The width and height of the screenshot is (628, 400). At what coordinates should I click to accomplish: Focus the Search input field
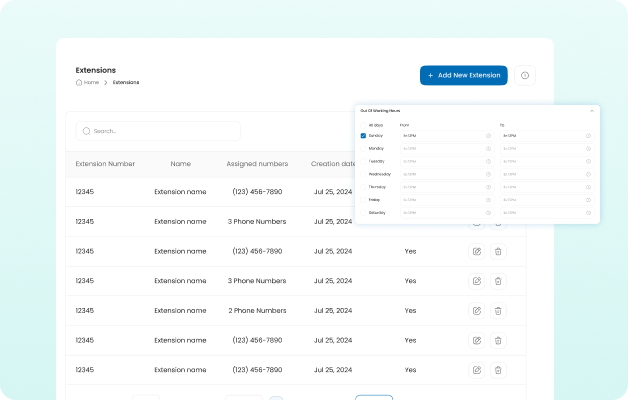[x=160, y=131]
